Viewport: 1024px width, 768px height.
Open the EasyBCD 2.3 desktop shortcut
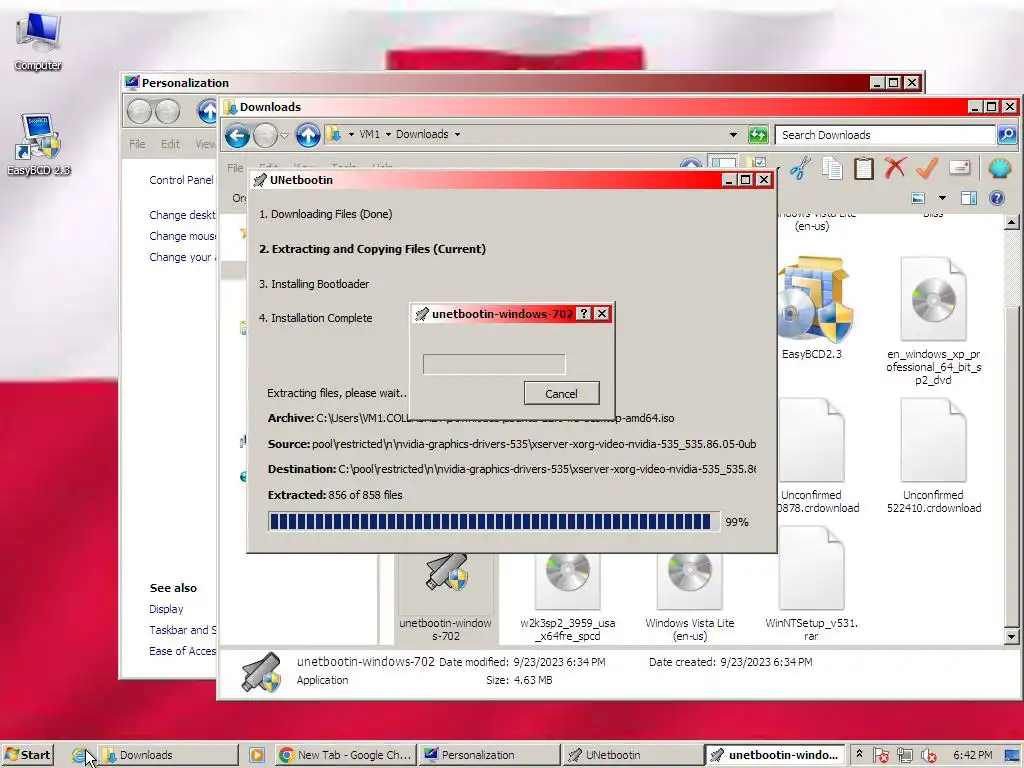pyautogui.click(x=39, y=145)
